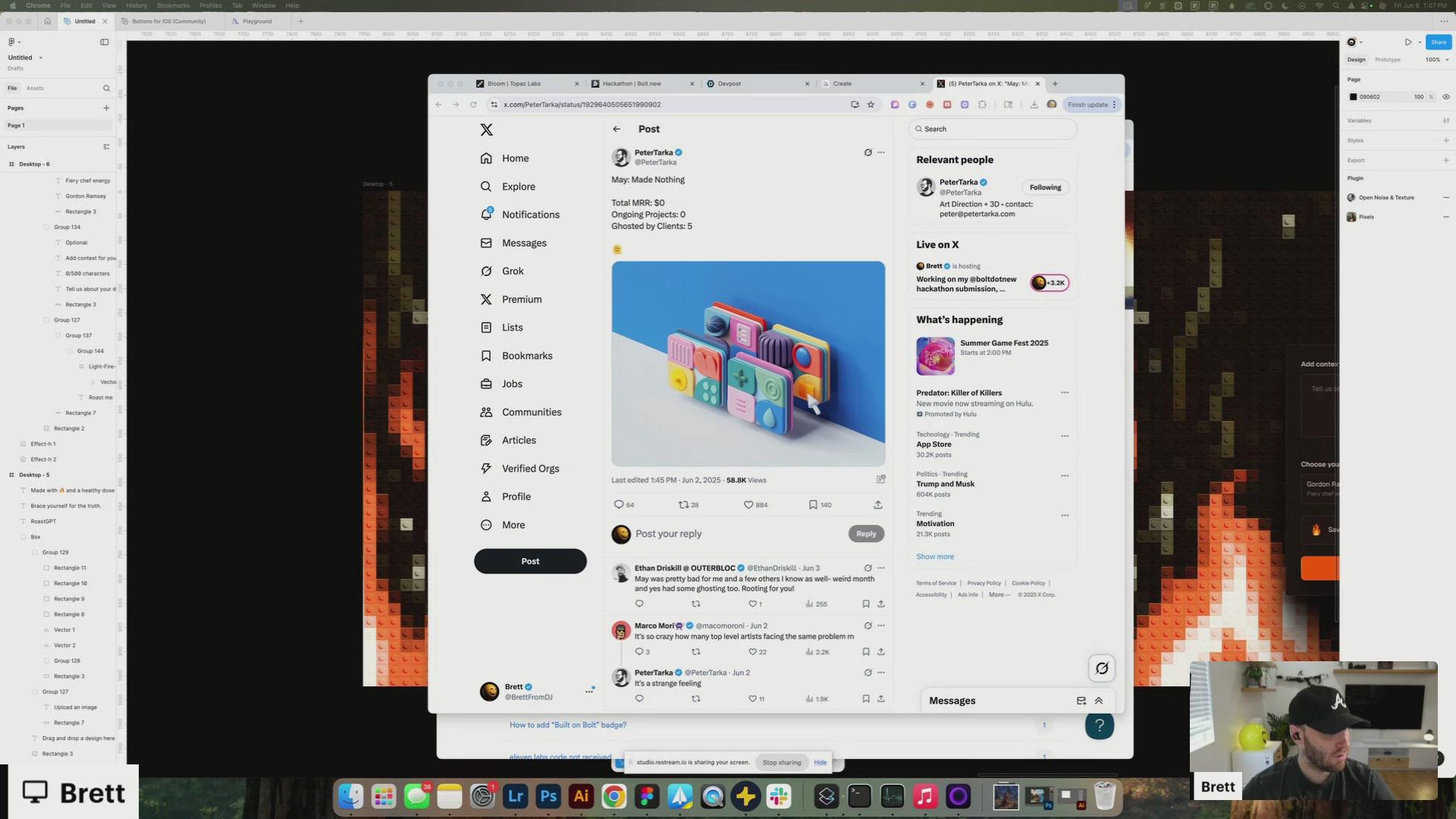Switch to the Prototype tab
This screenshot has width=1456, height=819.
point(1388,60)
